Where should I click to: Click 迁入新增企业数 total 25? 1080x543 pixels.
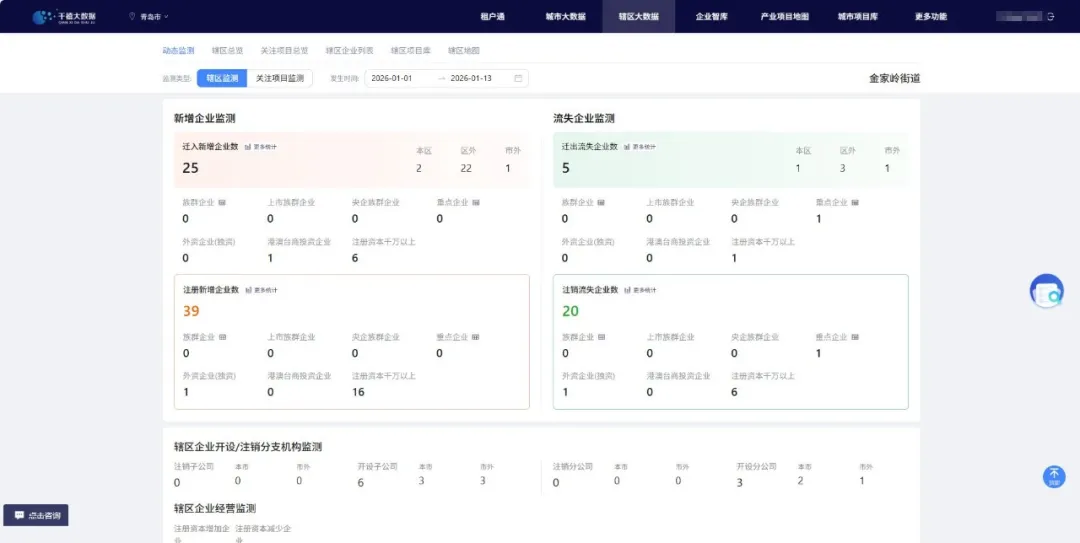point(191,167)
